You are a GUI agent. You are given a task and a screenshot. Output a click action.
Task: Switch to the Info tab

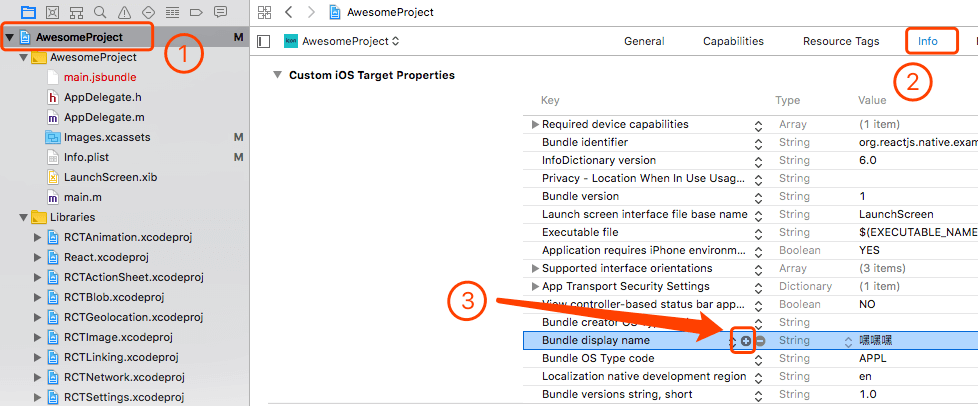(x=927, y=41)
